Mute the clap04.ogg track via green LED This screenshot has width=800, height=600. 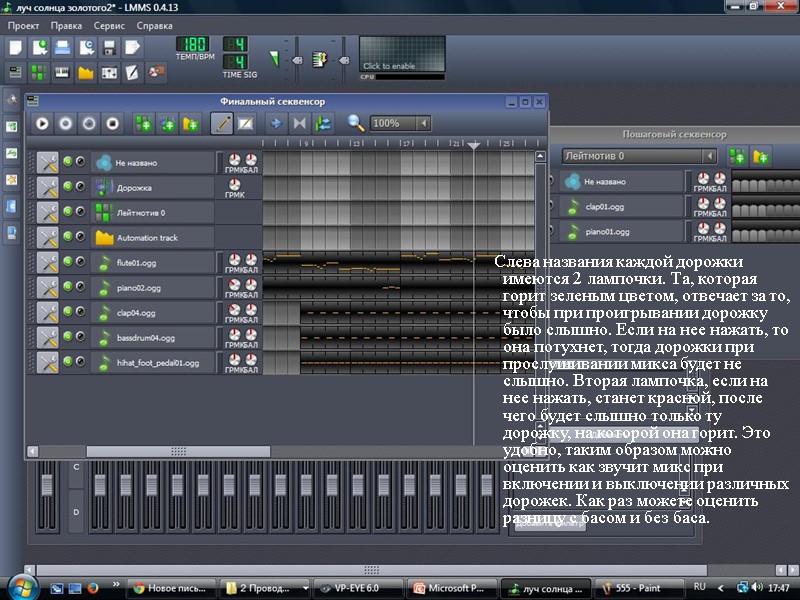[x=68, y=312]
